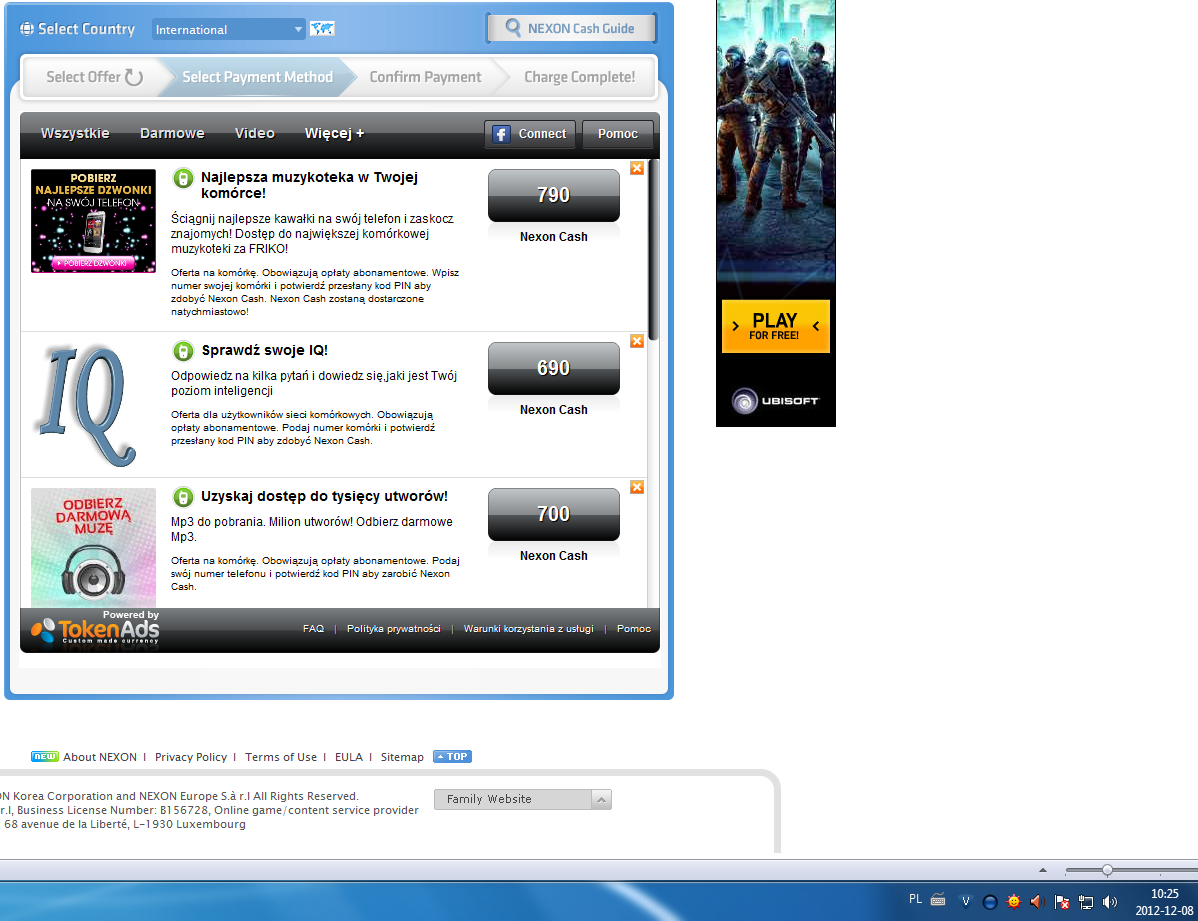Click the blue orb tray icon
1198x921 pixels.
click(x=989, y=902)
